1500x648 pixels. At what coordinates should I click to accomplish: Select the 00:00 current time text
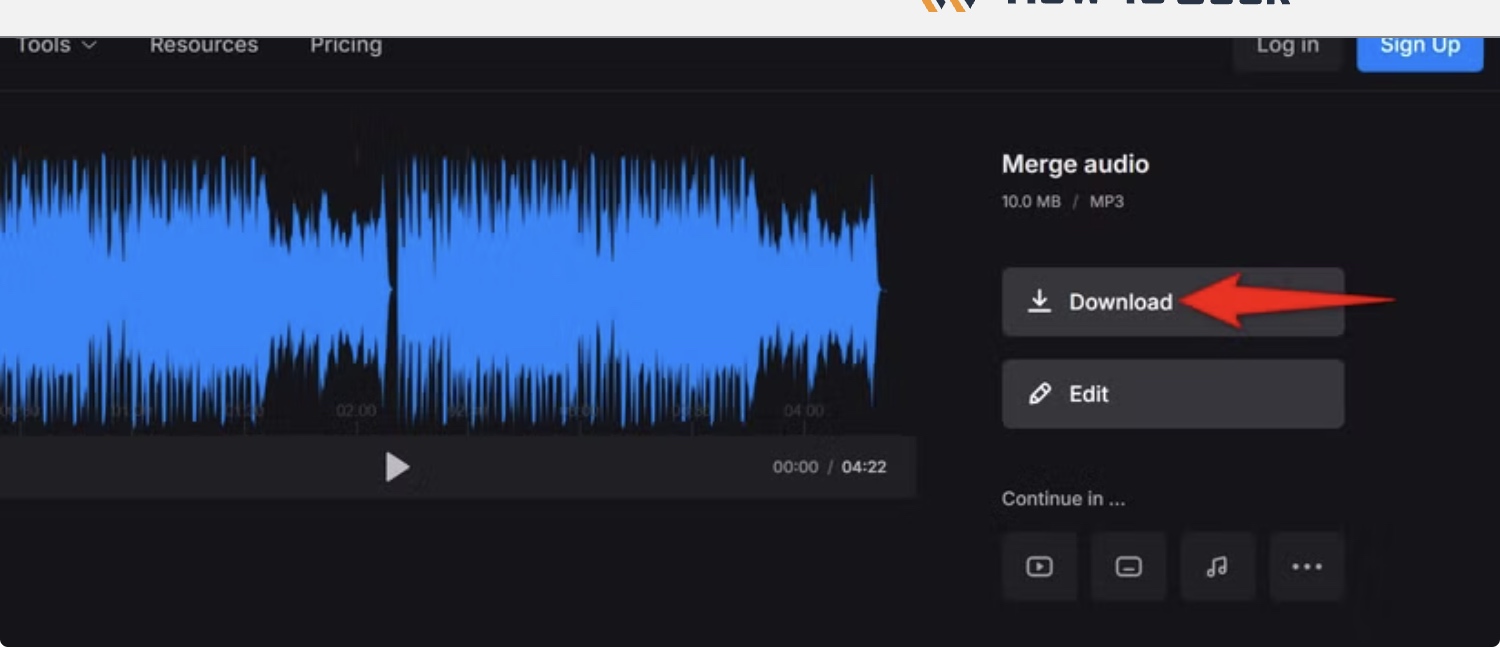click(x=795, y=467)
